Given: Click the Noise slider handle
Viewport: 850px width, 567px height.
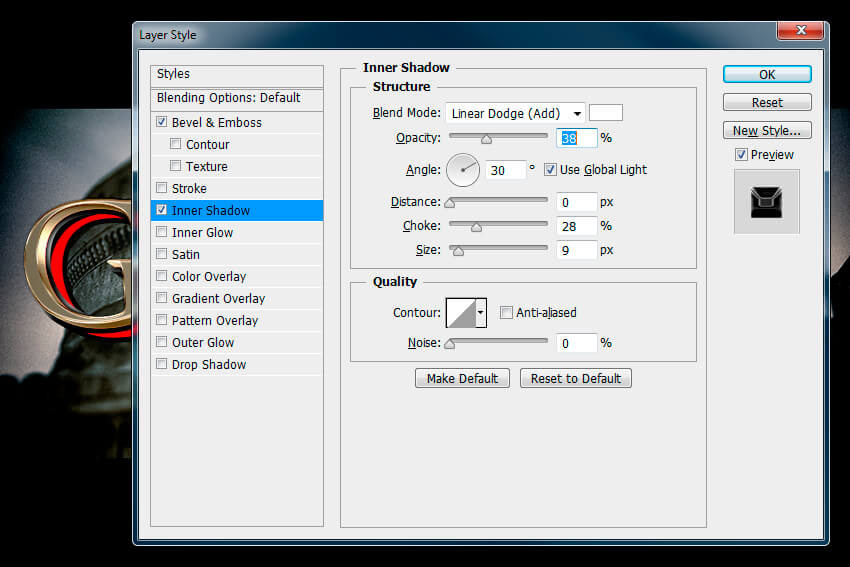Looking at the screenshot, I should [449, 344].
